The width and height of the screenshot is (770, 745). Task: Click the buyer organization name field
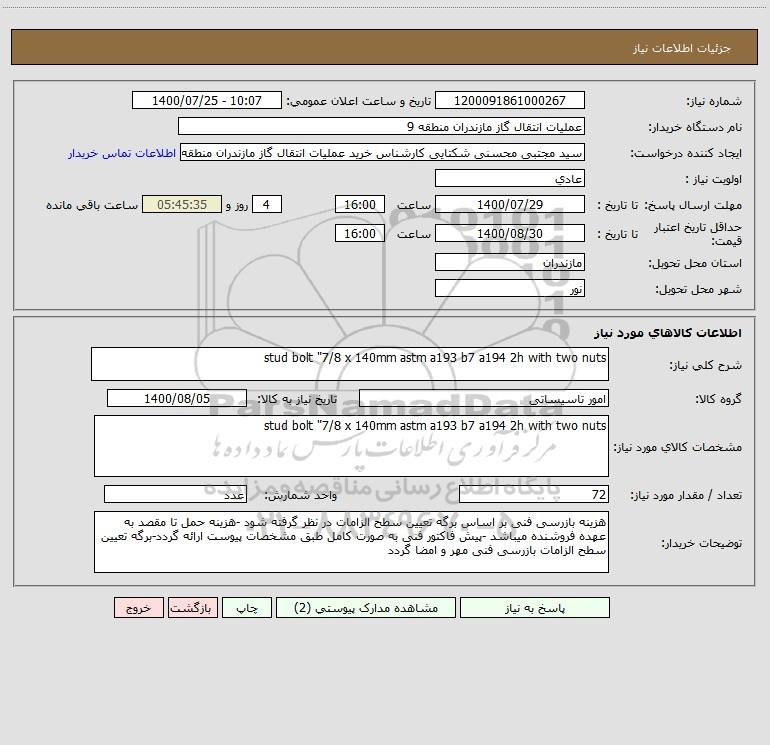tap(381, 126)
